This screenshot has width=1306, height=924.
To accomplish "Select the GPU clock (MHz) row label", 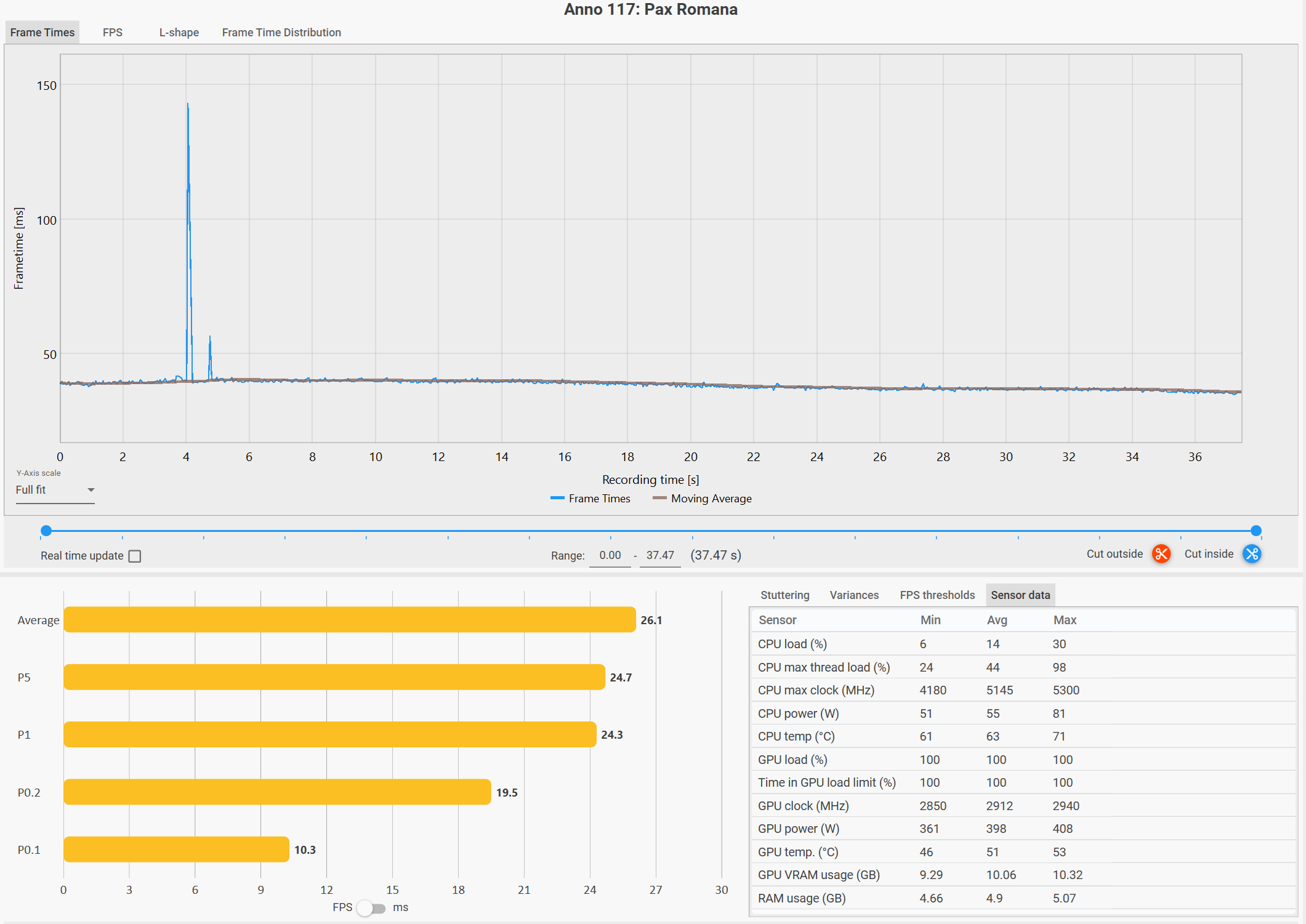I will click(x=804, y=806).
